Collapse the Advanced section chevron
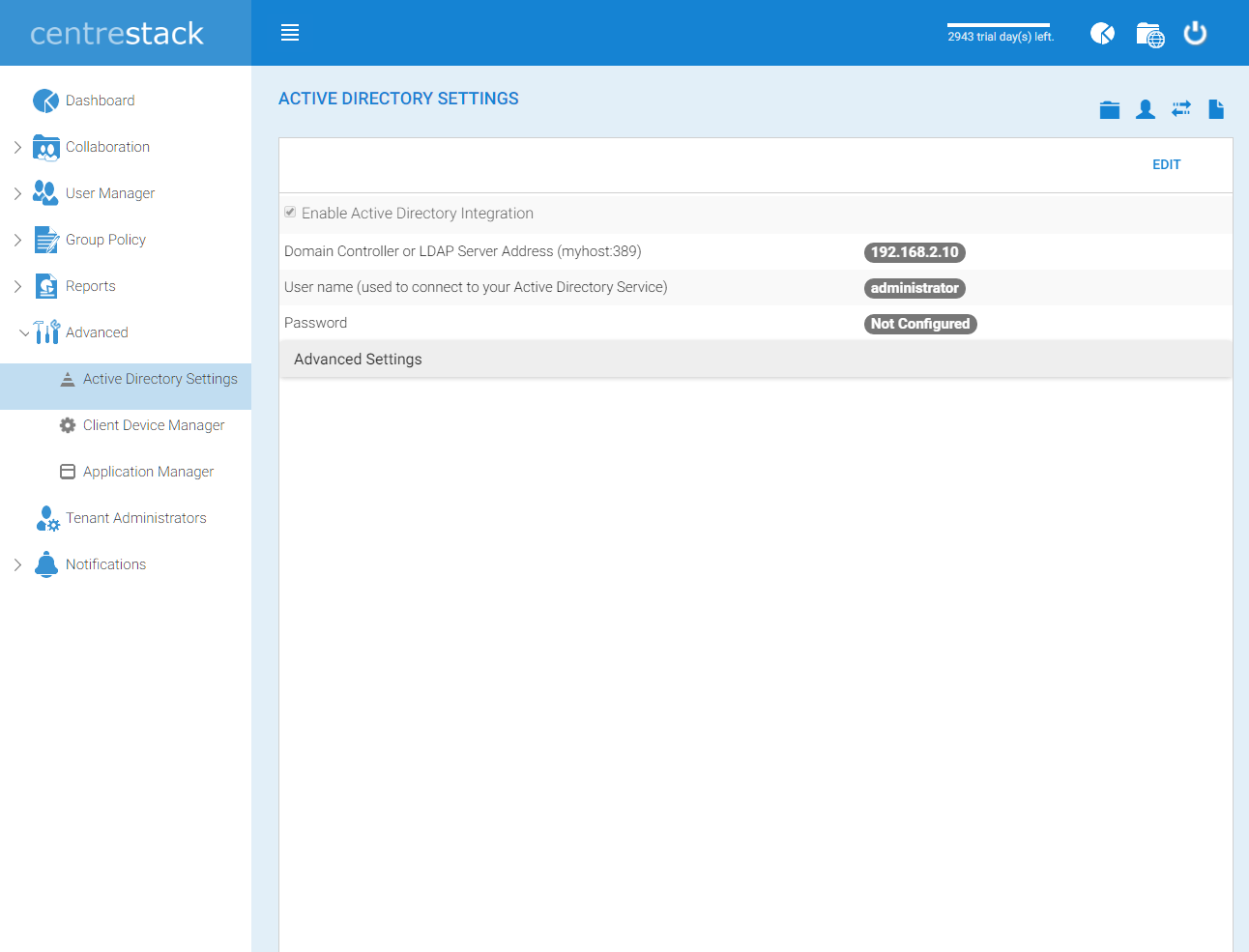 24,332
